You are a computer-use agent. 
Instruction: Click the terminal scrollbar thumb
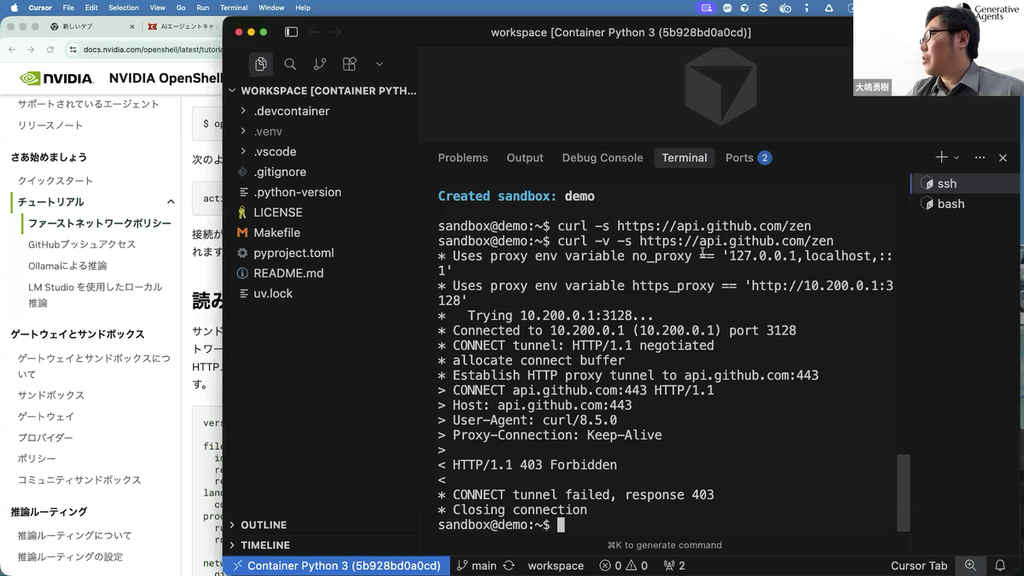click(x=904, y=493)
